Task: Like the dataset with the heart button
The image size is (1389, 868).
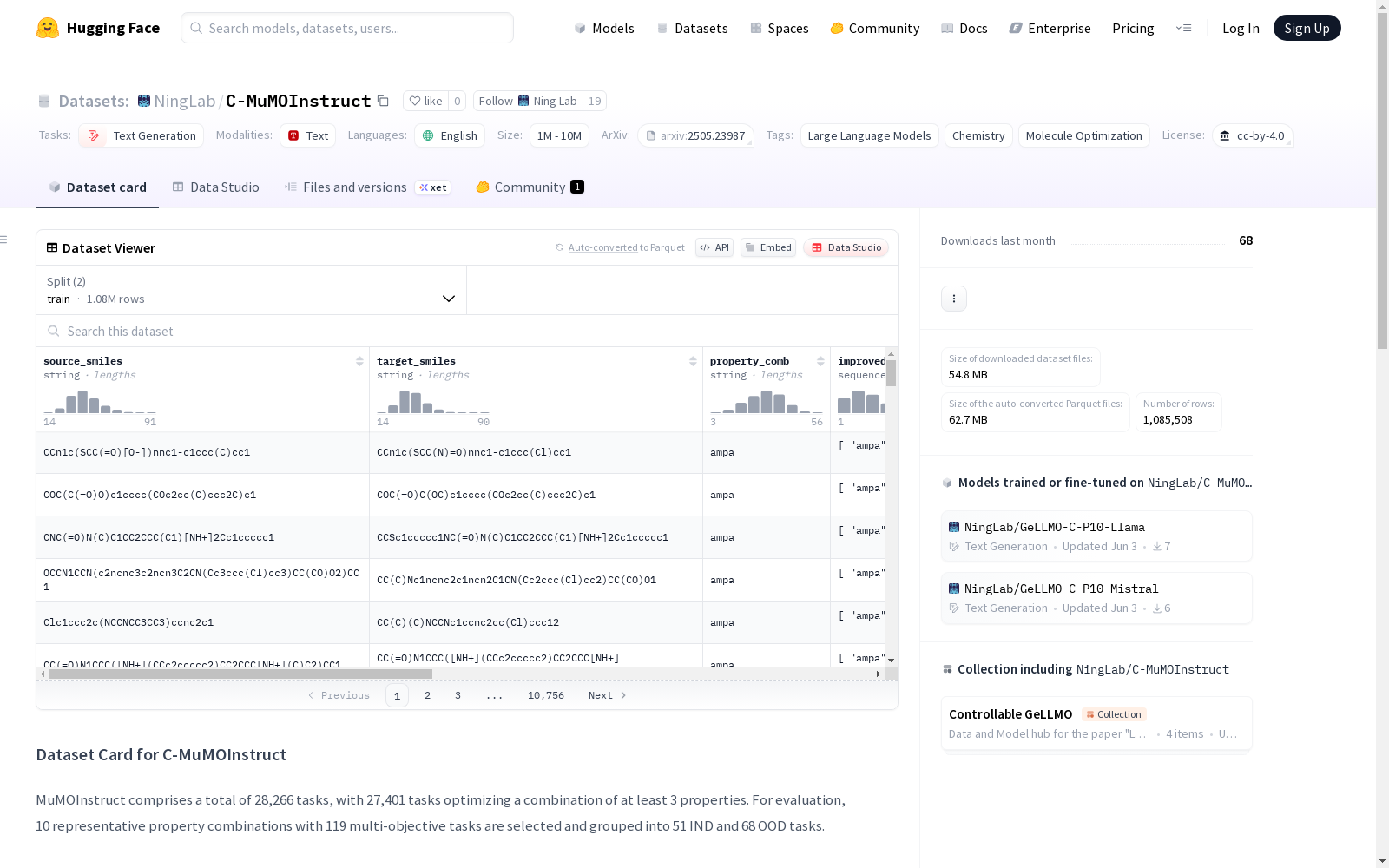Action: pos(426,101)
